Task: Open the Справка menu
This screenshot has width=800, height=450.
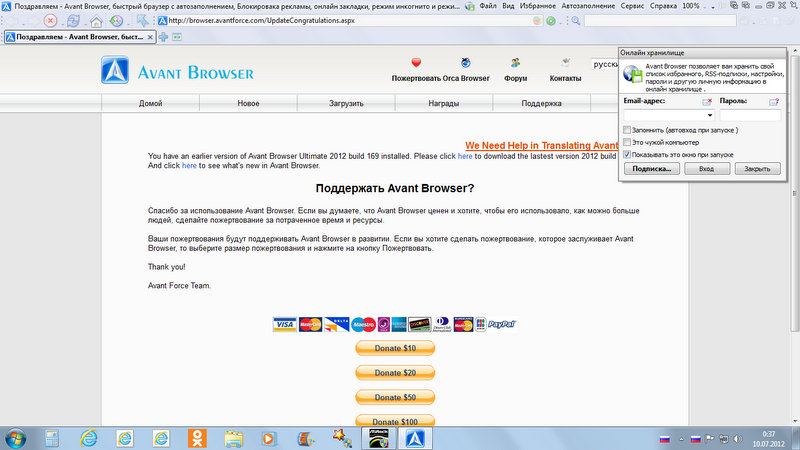Action: click(x=663, y=6)
